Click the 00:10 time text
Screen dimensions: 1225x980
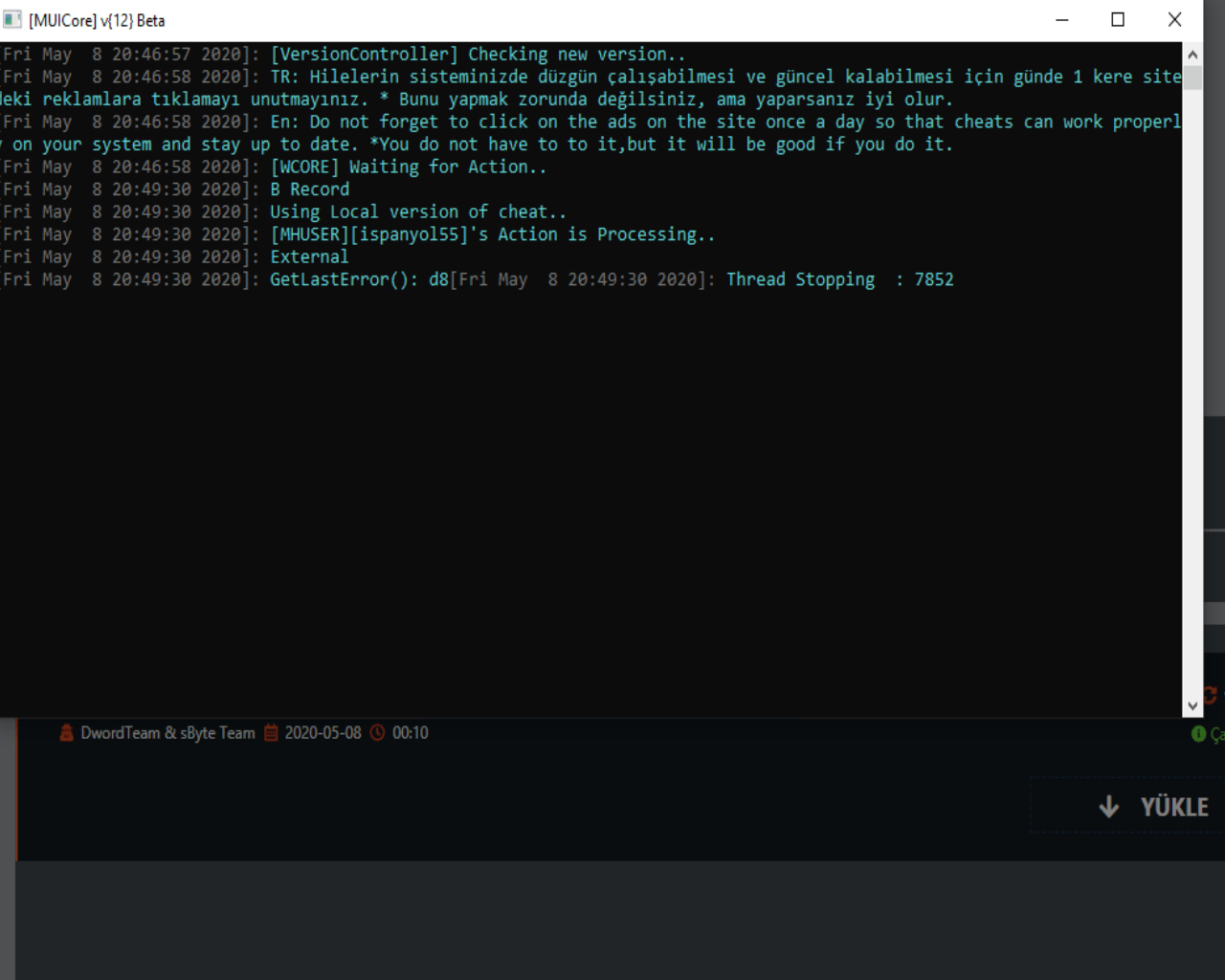tap(411, 733)
